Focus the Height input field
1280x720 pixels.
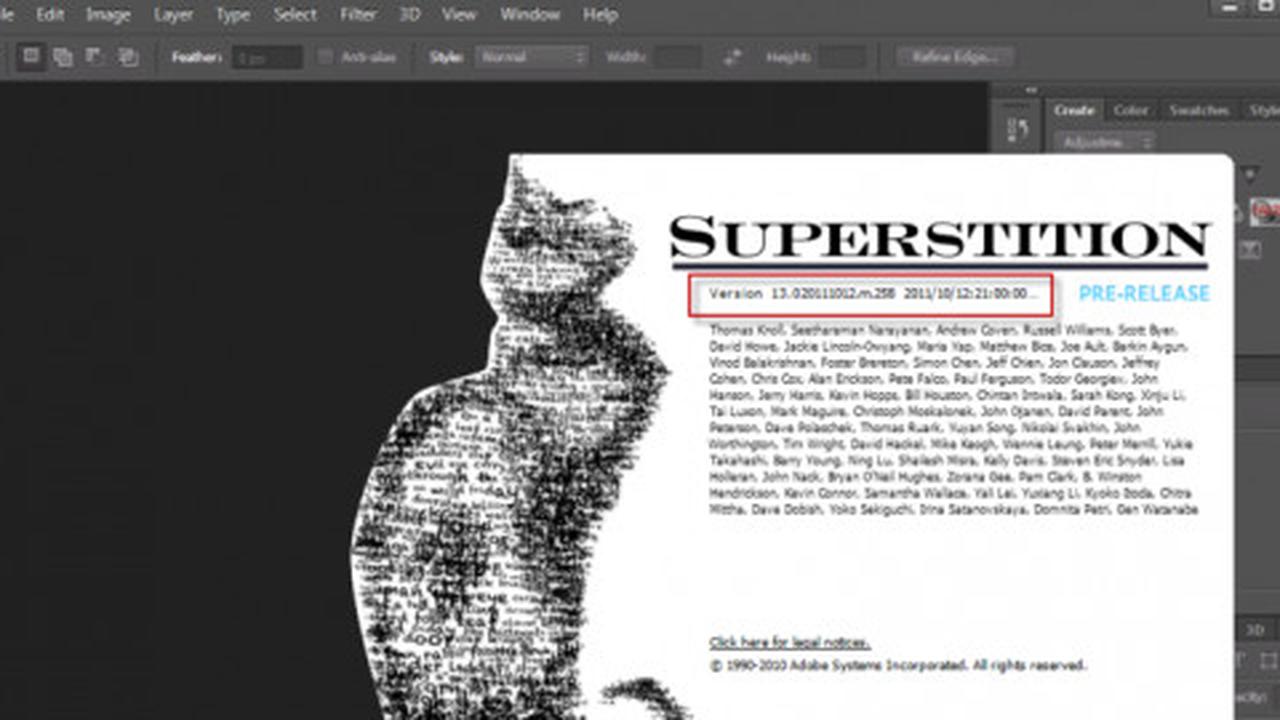841,57
